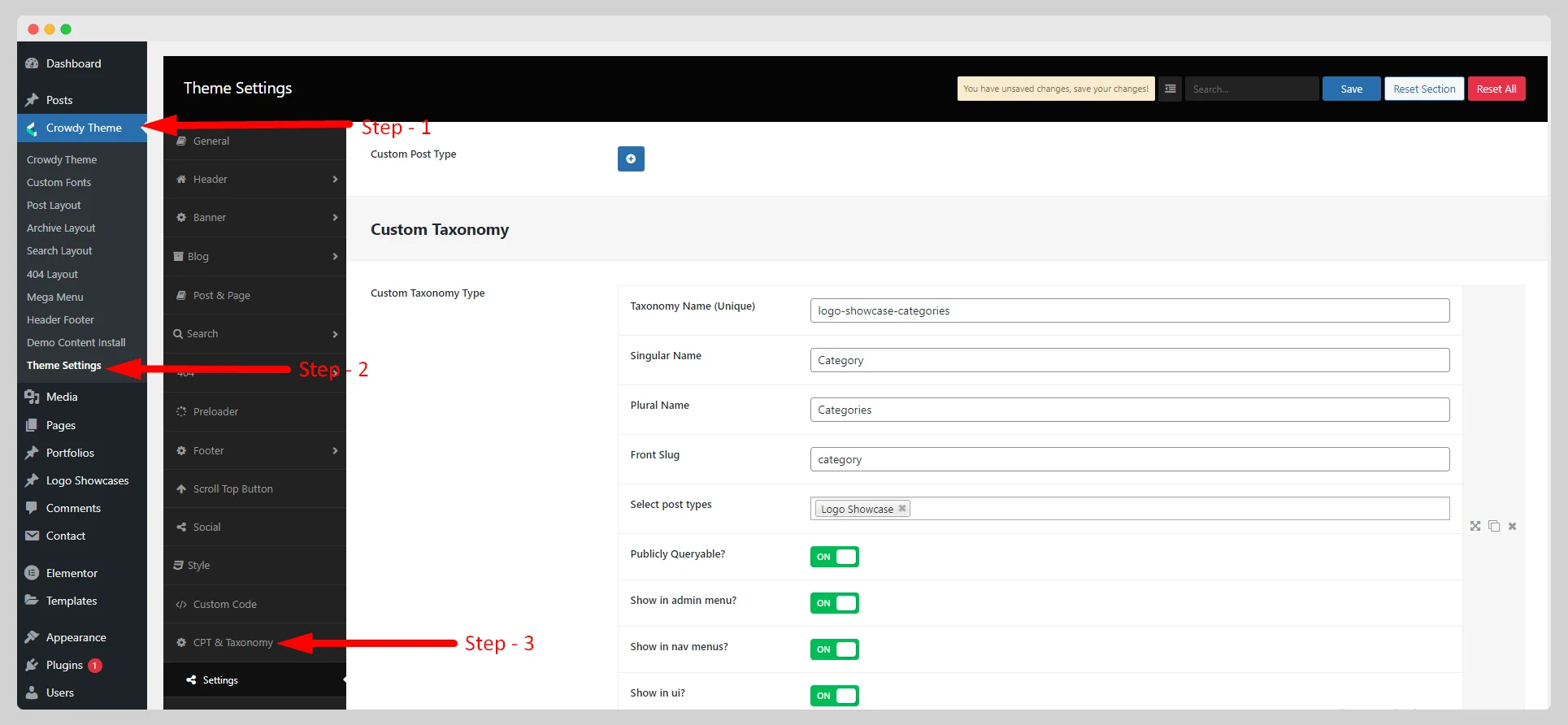The width and height of the screenshot is (1568, 725).
Task: Open Mega Menu submenu link
Action: click(54, 297)
